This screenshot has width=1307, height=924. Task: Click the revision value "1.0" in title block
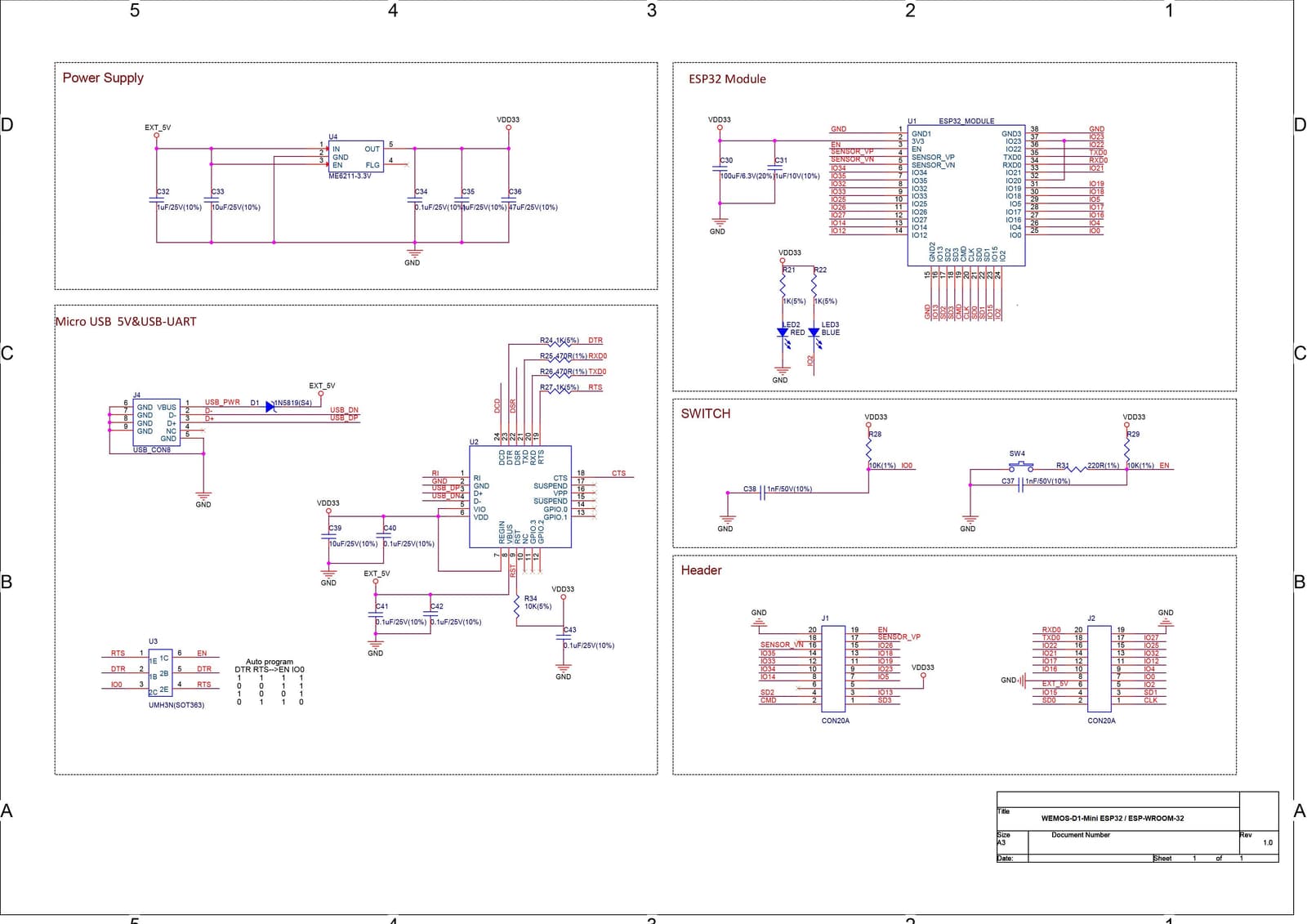pyautogui.click(x=1268, y=842)
